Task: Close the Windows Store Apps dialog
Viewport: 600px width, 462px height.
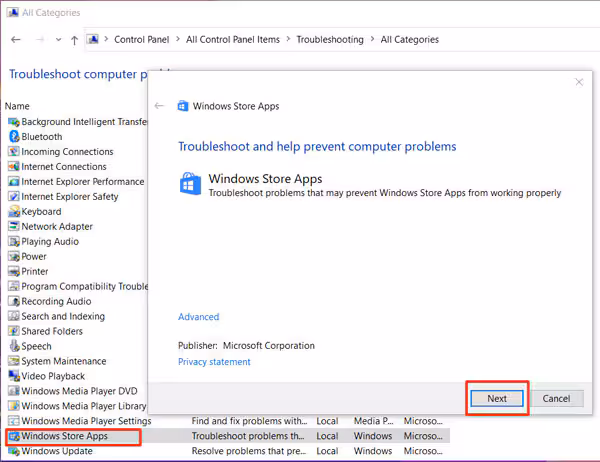Action: point(579,82)
